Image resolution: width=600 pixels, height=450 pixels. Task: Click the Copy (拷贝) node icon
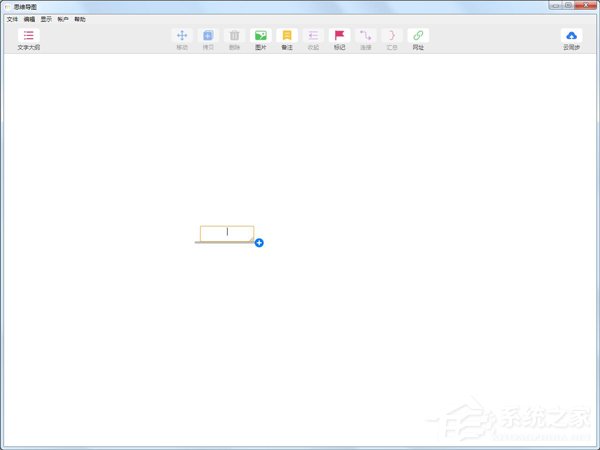click(x=208, y=36)
